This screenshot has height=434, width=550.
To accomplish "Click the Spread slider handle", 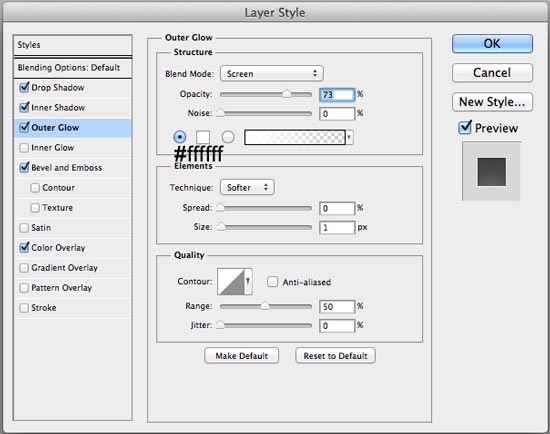I will [x=220, y=207].
